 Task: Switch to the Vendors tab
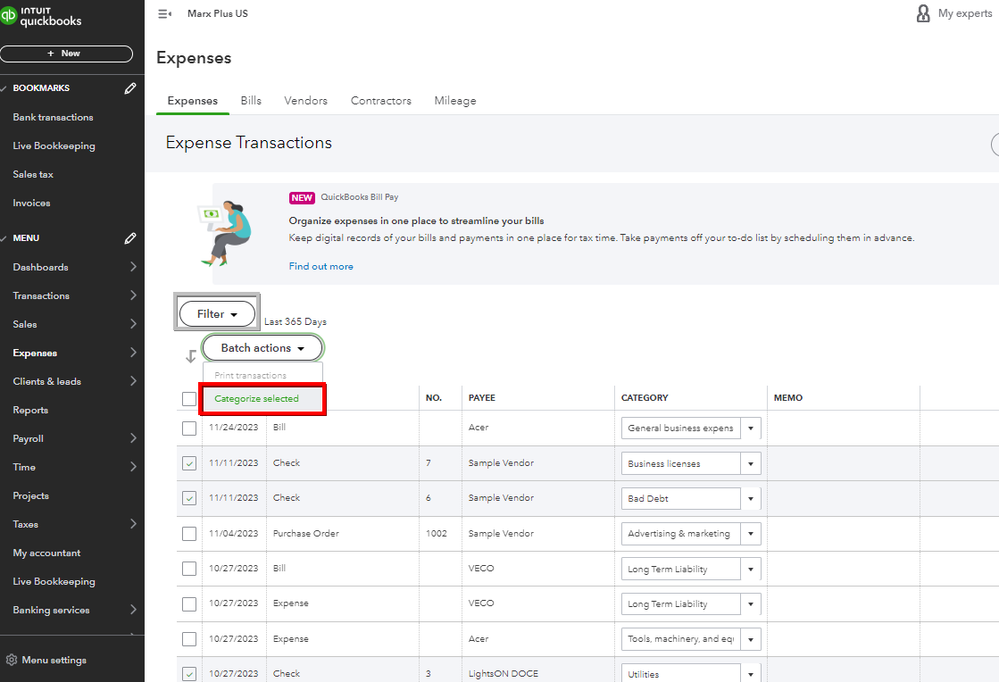tap(306, 101)
